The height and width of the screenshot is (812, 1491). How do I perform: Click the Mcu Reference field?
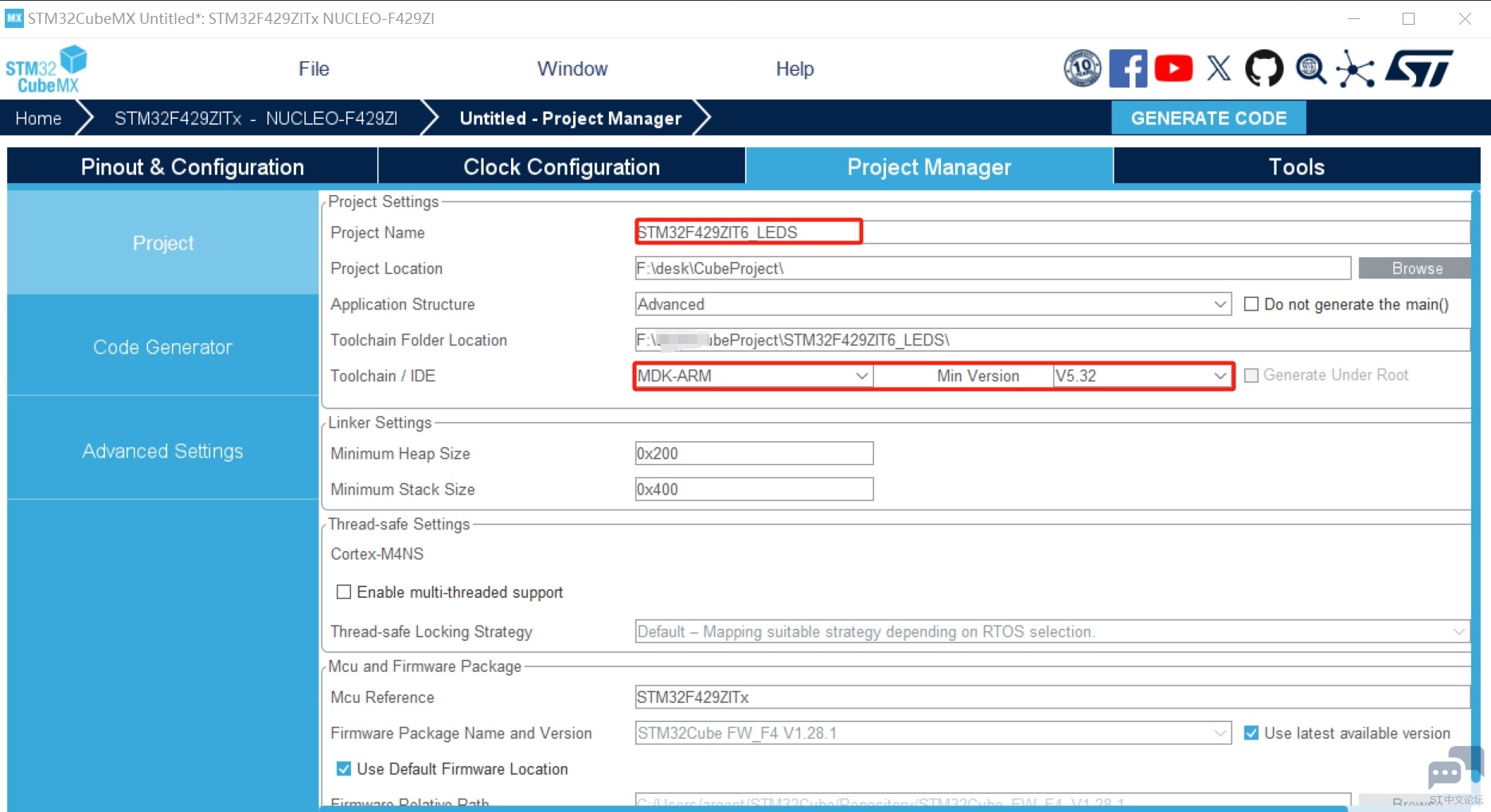pyautogui.click(x=1052, y=697)
